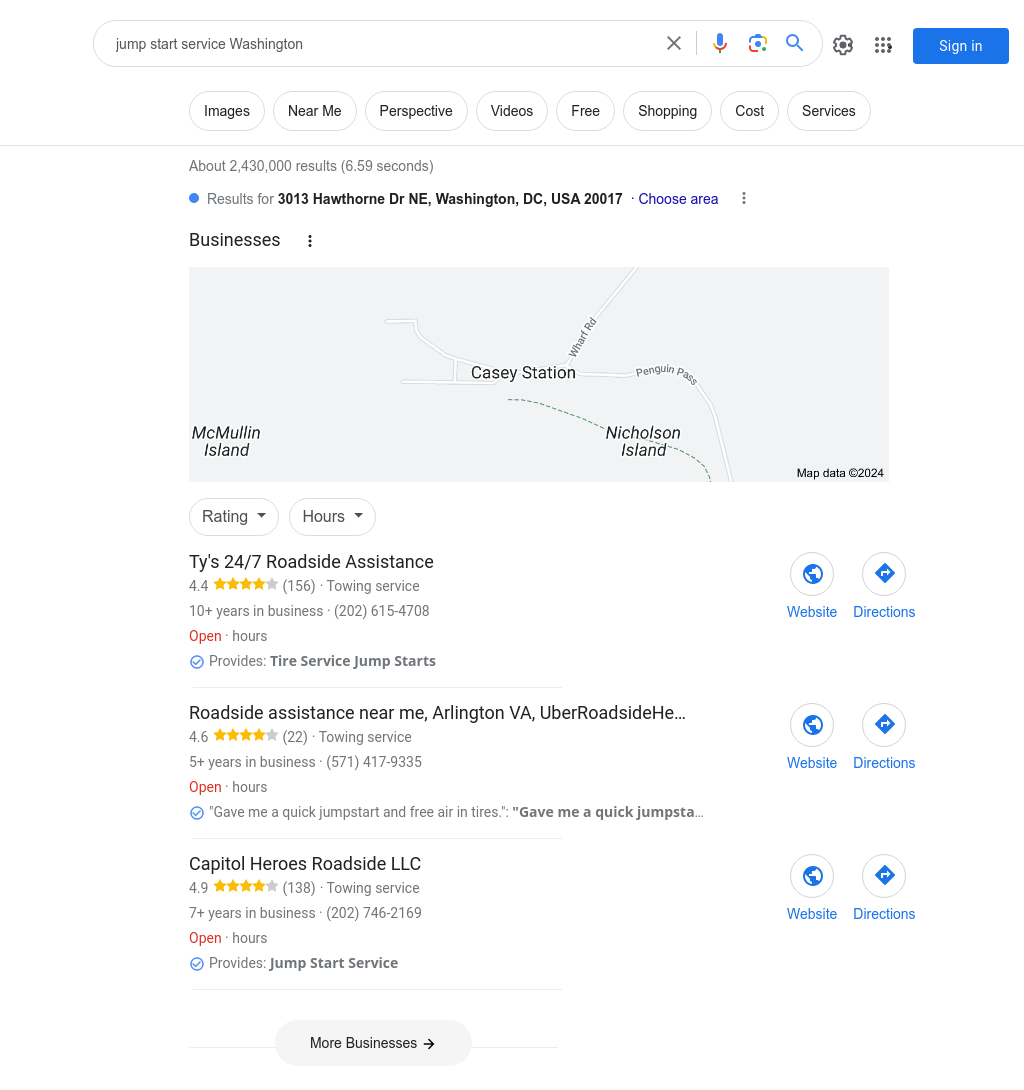1024x1090 pixels.
Task: Switch to the Images tab
Action: (227, 111)
